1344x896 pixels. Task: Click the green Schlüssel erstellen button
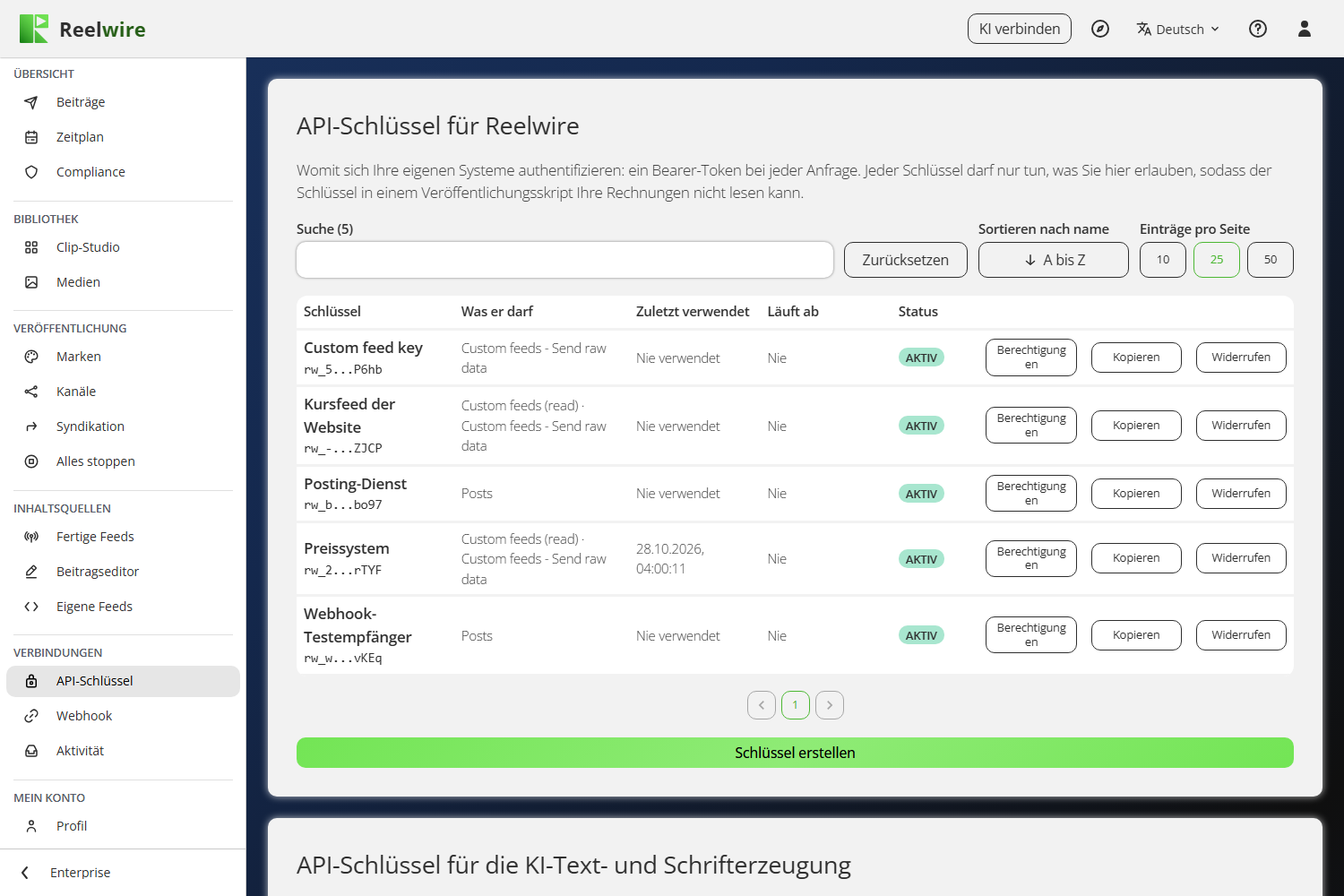click(x=795, y=753)
